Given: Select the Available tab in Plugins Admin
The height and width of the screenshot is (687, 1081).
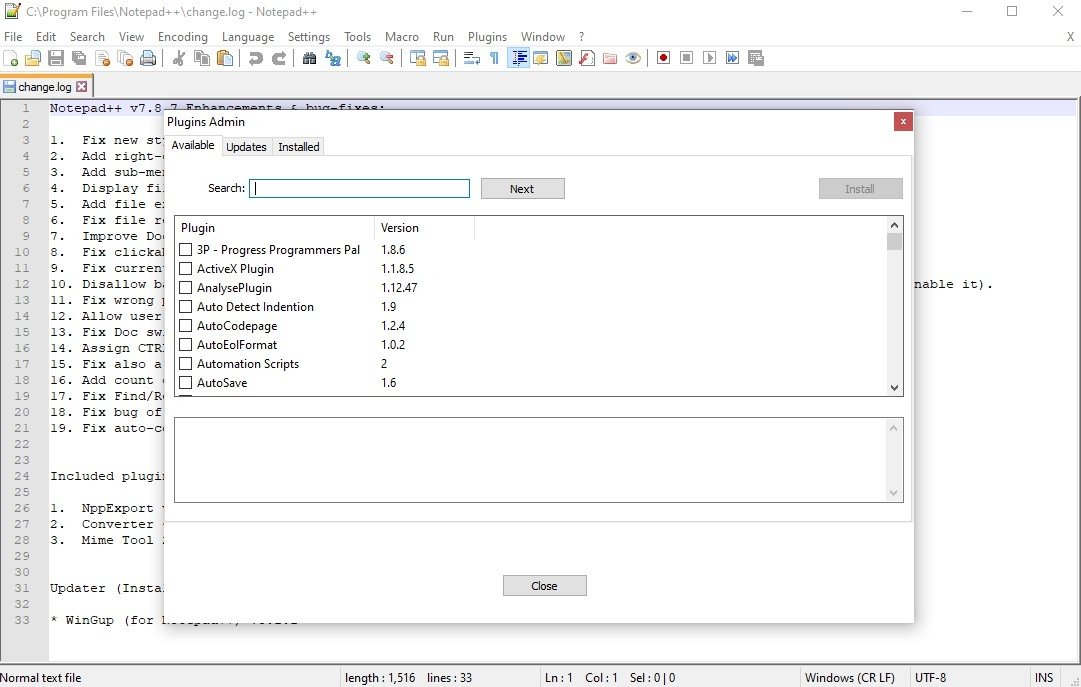Looking at the screenshot, I should tap(193, 146).
